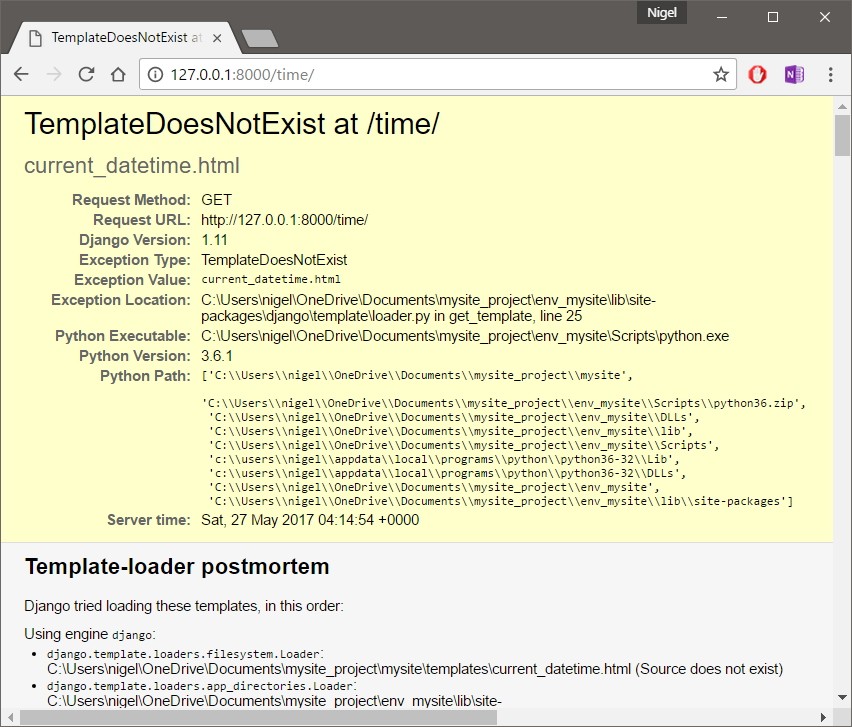The height and width of the screenshot is (727, 852).
Task: Click the Python Version value '3.6.1'
Action: 217,356
